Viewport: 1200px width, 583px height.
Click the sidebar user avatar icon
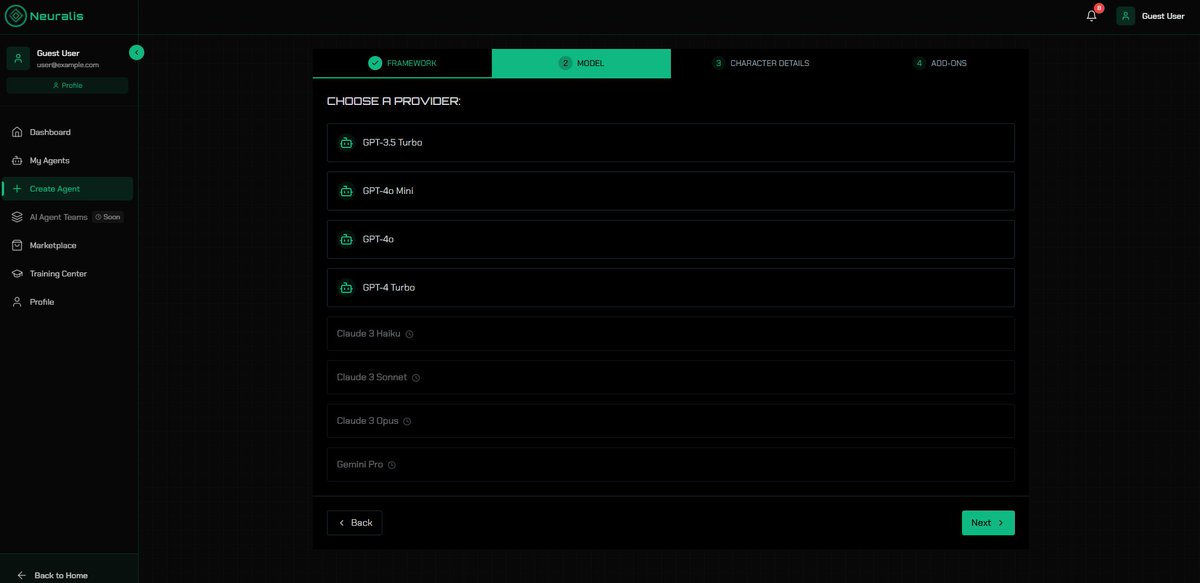click(x=18, y=58)
